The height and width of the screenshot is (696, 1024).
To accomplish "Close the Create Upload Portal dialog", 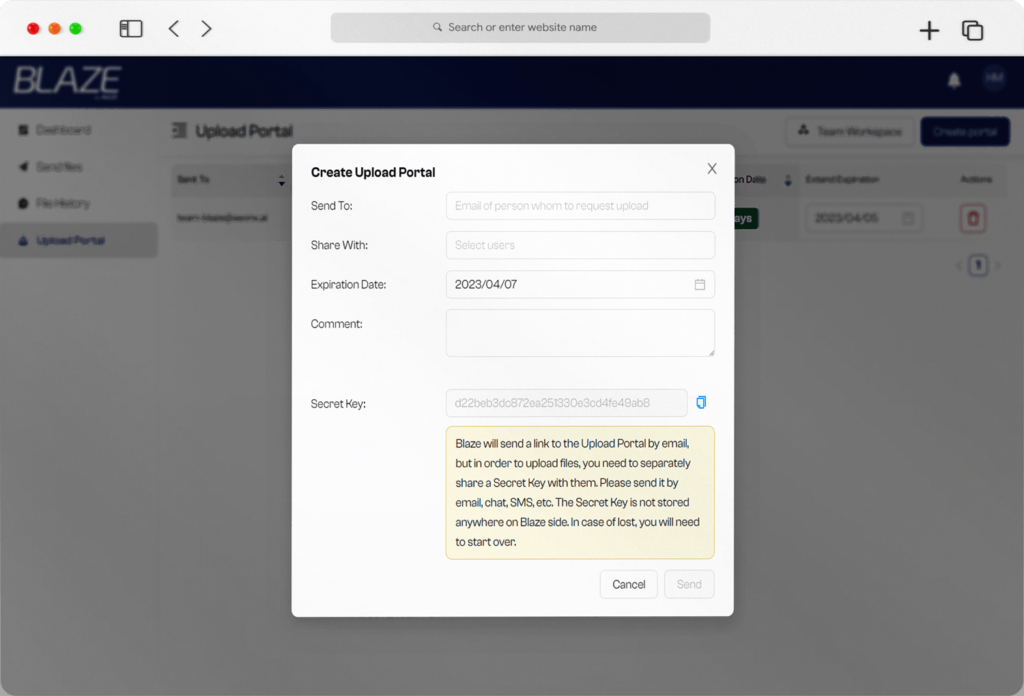I will [712, 169].
